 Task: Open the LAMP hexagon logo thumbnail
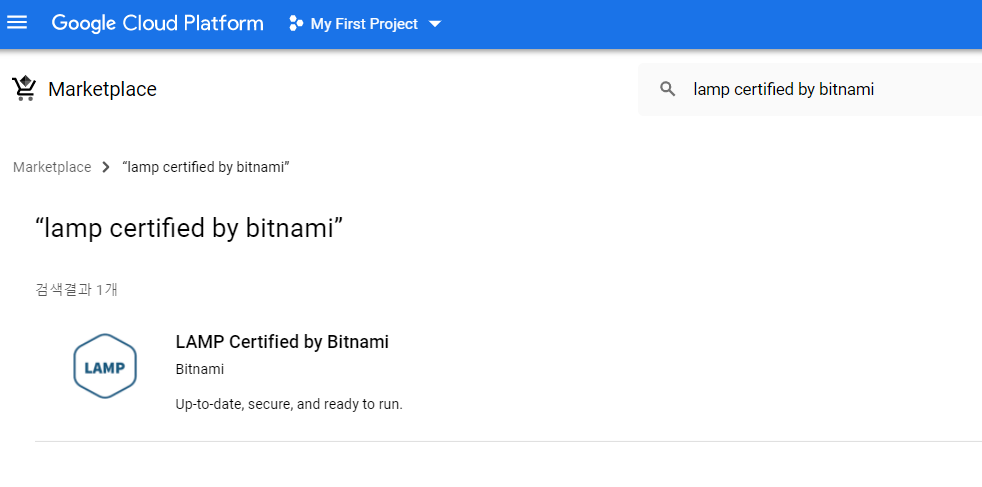[105, 366]
